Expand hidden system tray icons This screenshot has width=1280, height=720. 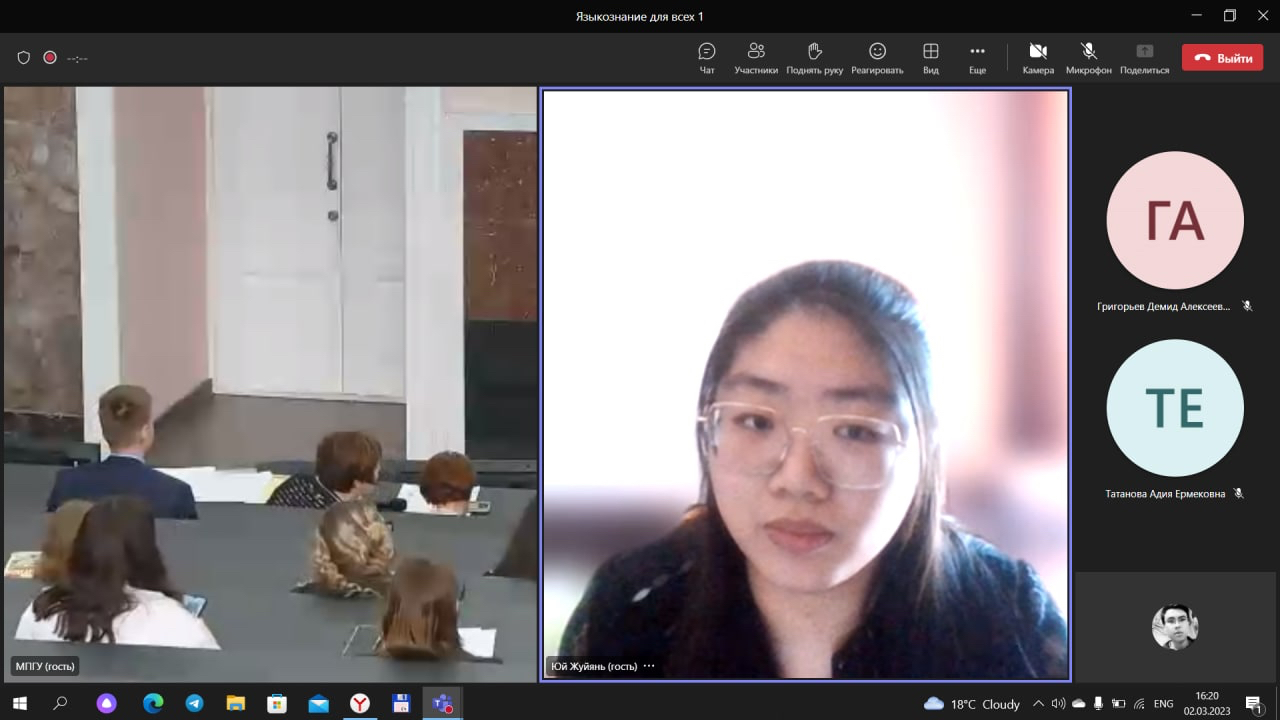1038,703
